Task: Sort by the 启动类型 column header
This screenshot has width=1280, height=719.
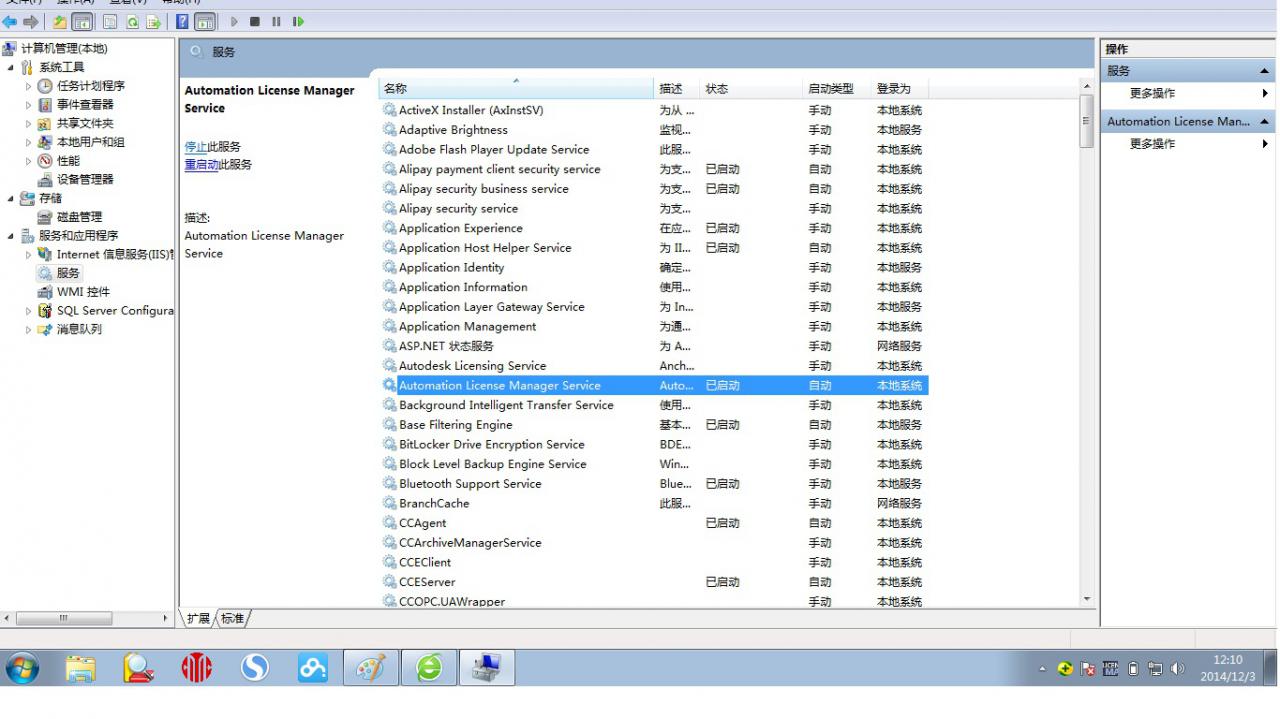Action: click(837, 89)
